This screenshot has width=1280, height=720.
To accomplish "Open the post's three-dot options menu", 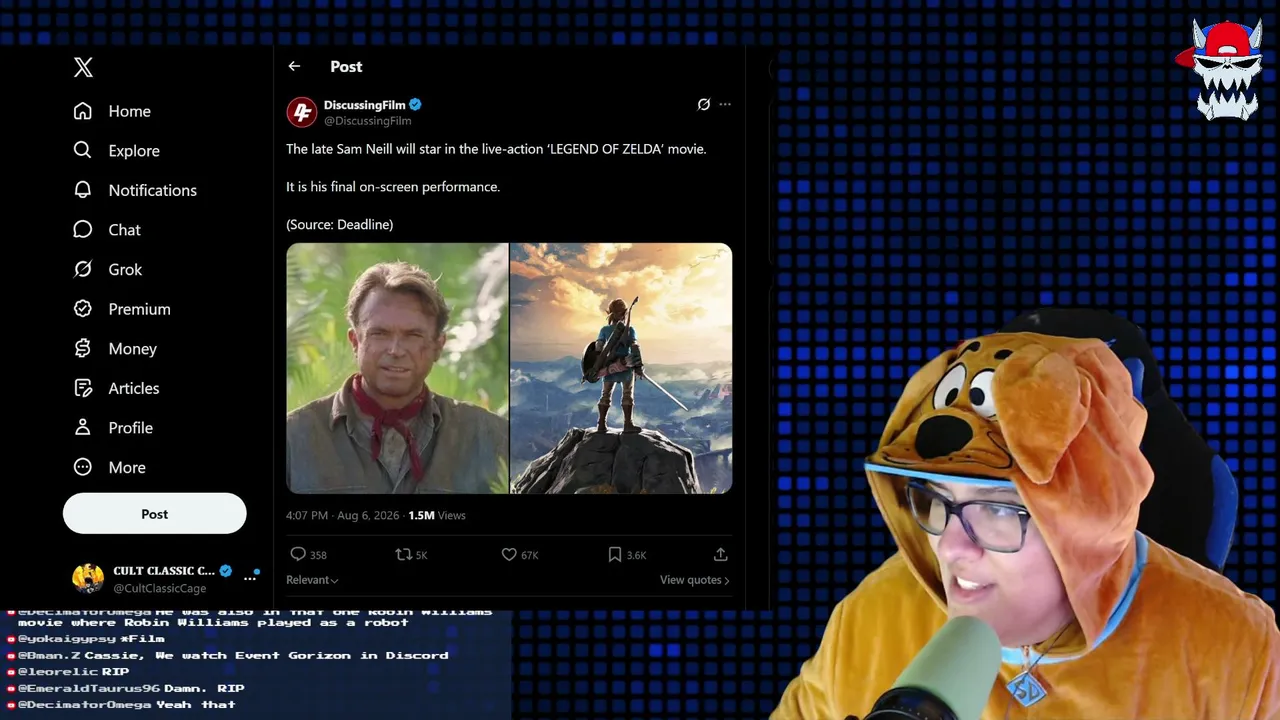I will click(725, 104).
